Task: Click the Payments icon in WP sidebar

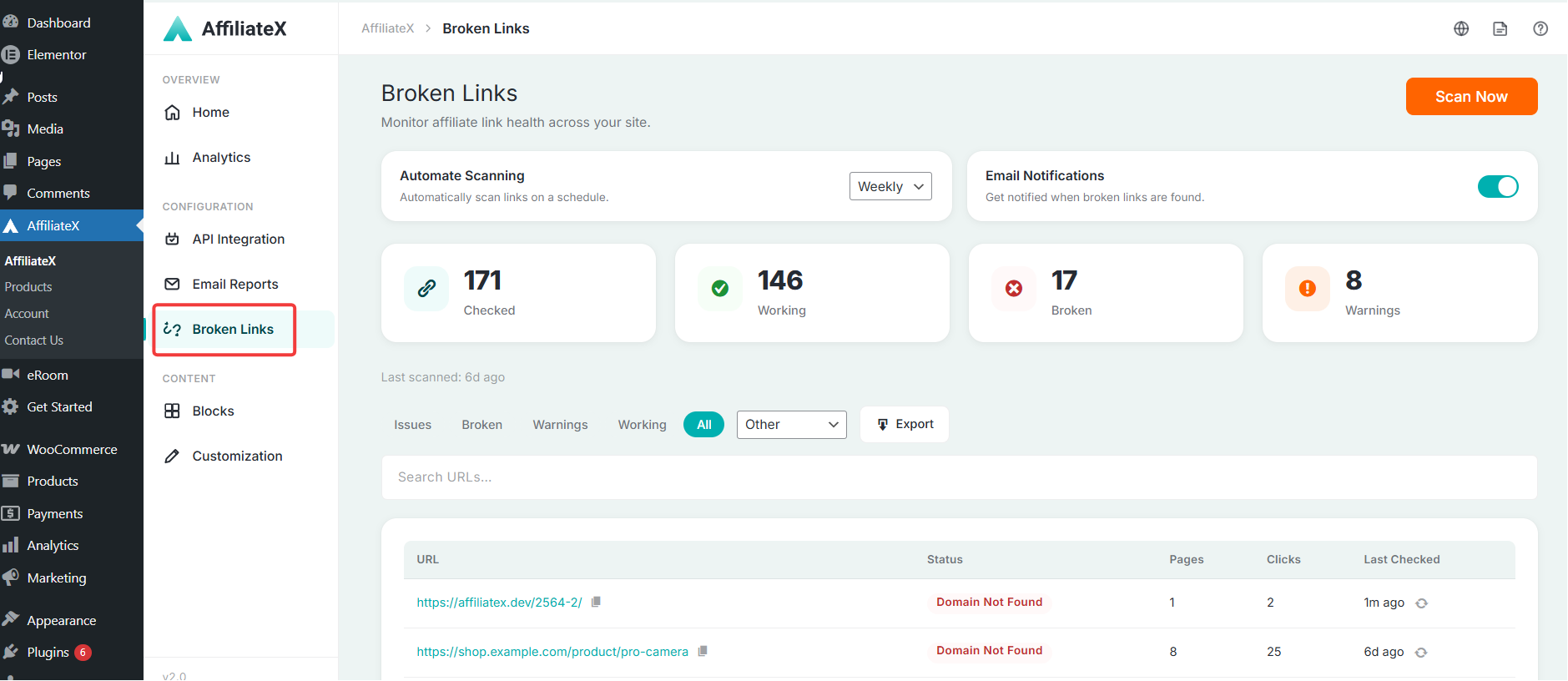Action: pyautogui.click(x=11, y=513)
